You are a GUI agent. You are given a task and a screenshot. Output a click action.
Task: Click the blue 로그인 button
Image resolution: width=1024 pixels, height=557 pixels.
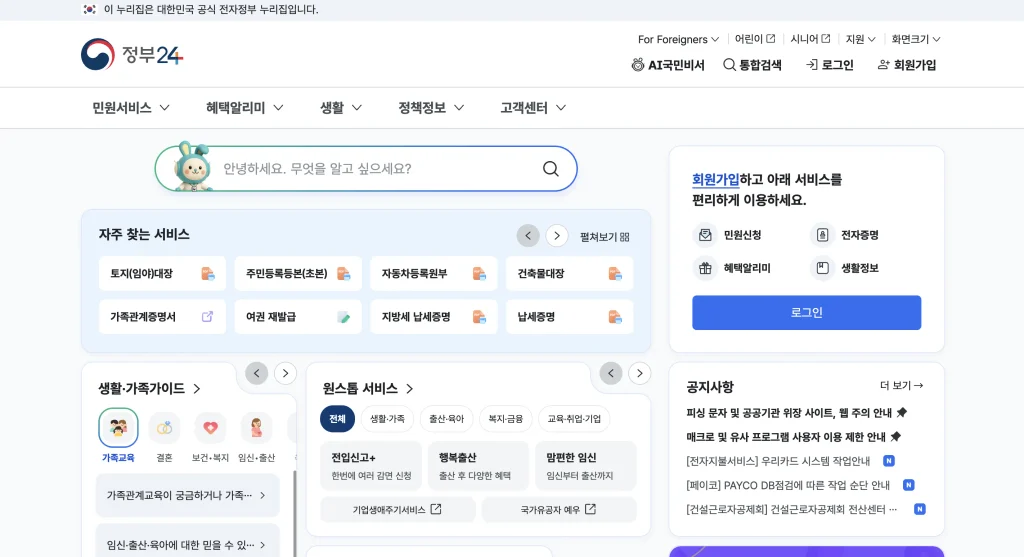tap(807, 313)
